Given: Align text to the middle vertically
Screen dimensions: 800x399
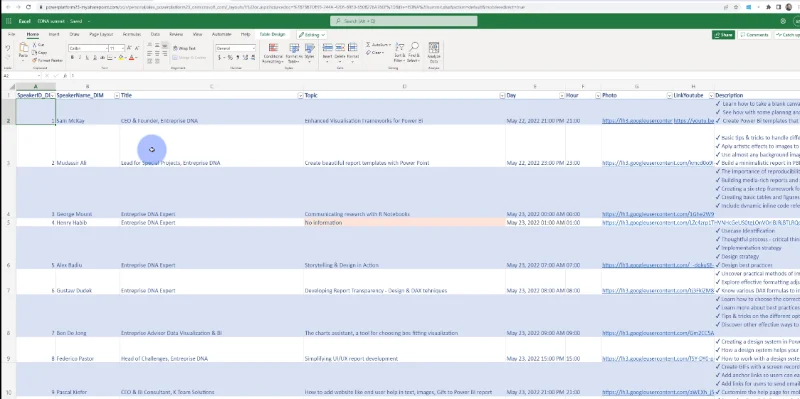Looking at the screenshot, I should (157, 45).
